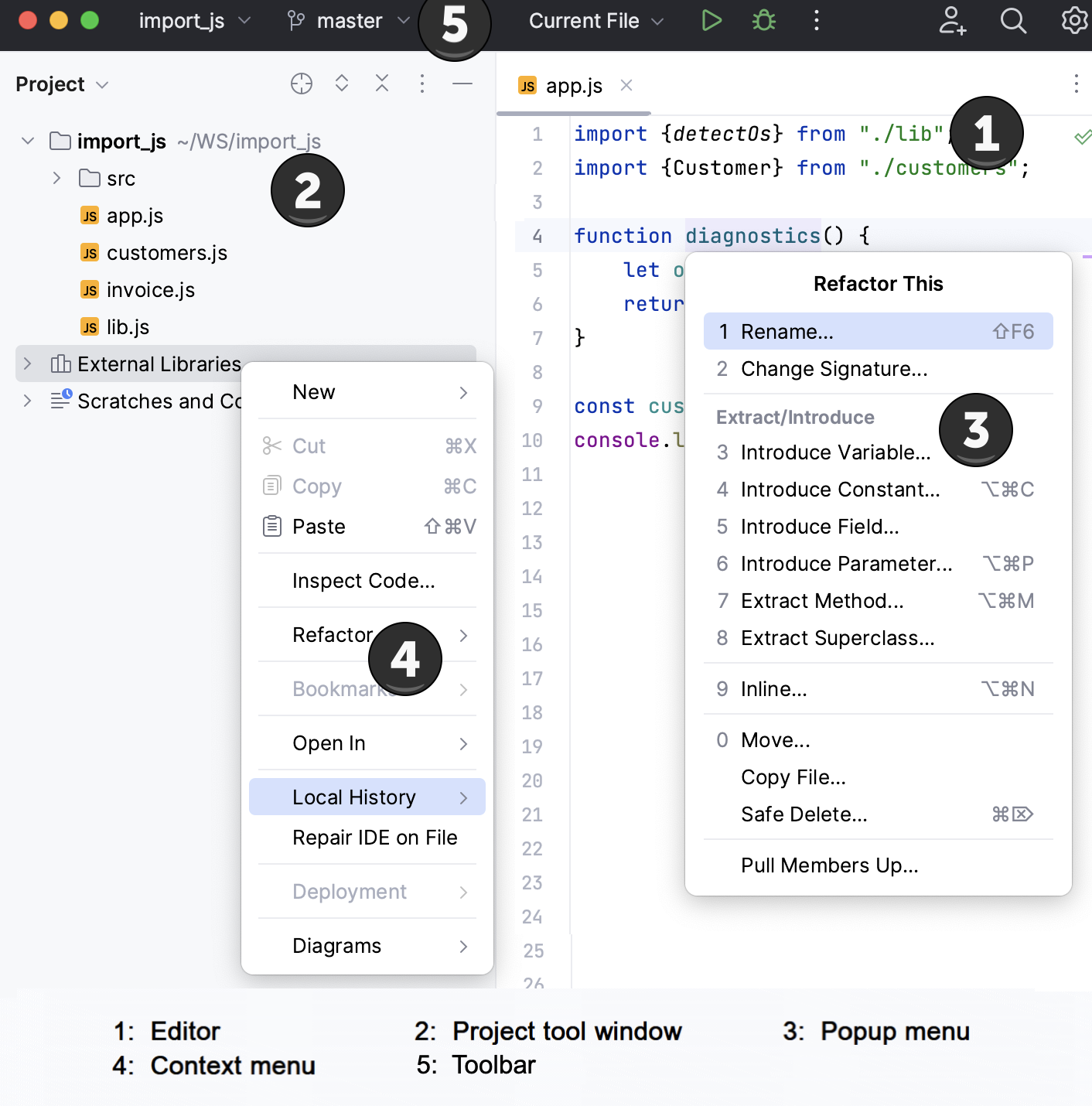This screenshot has width=1092, height=1106.
Task: Select customers.js in the Project tree
Action: [167, 253]
